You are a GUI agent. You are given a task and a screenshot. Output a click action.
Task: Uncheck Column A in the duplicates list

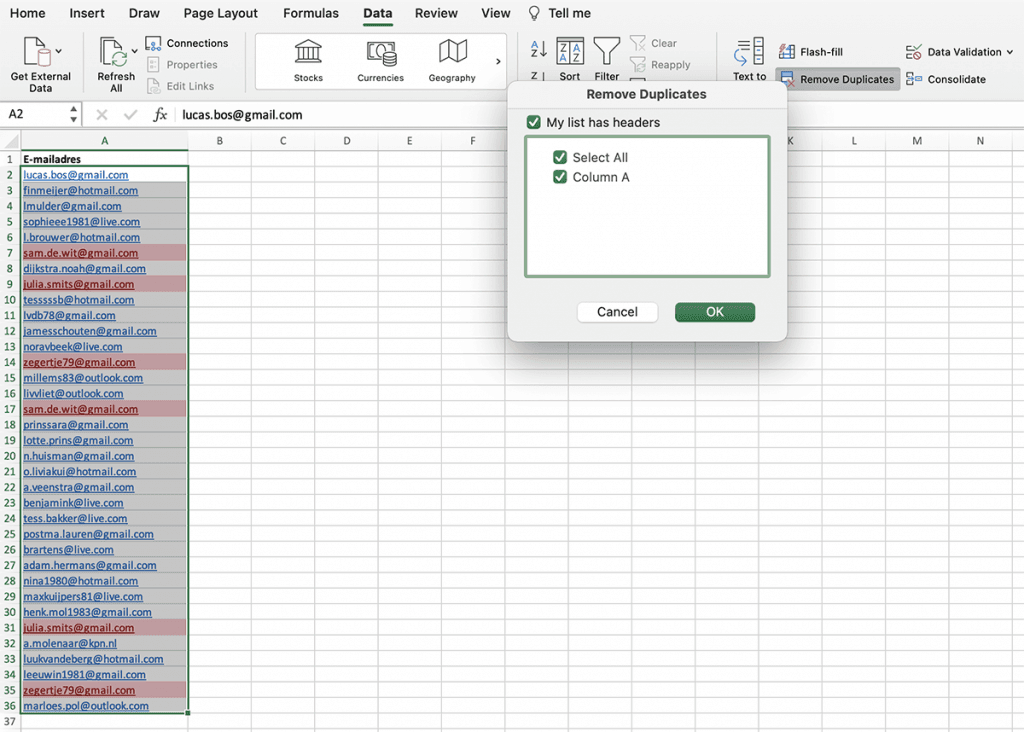[x=562, y=177]
